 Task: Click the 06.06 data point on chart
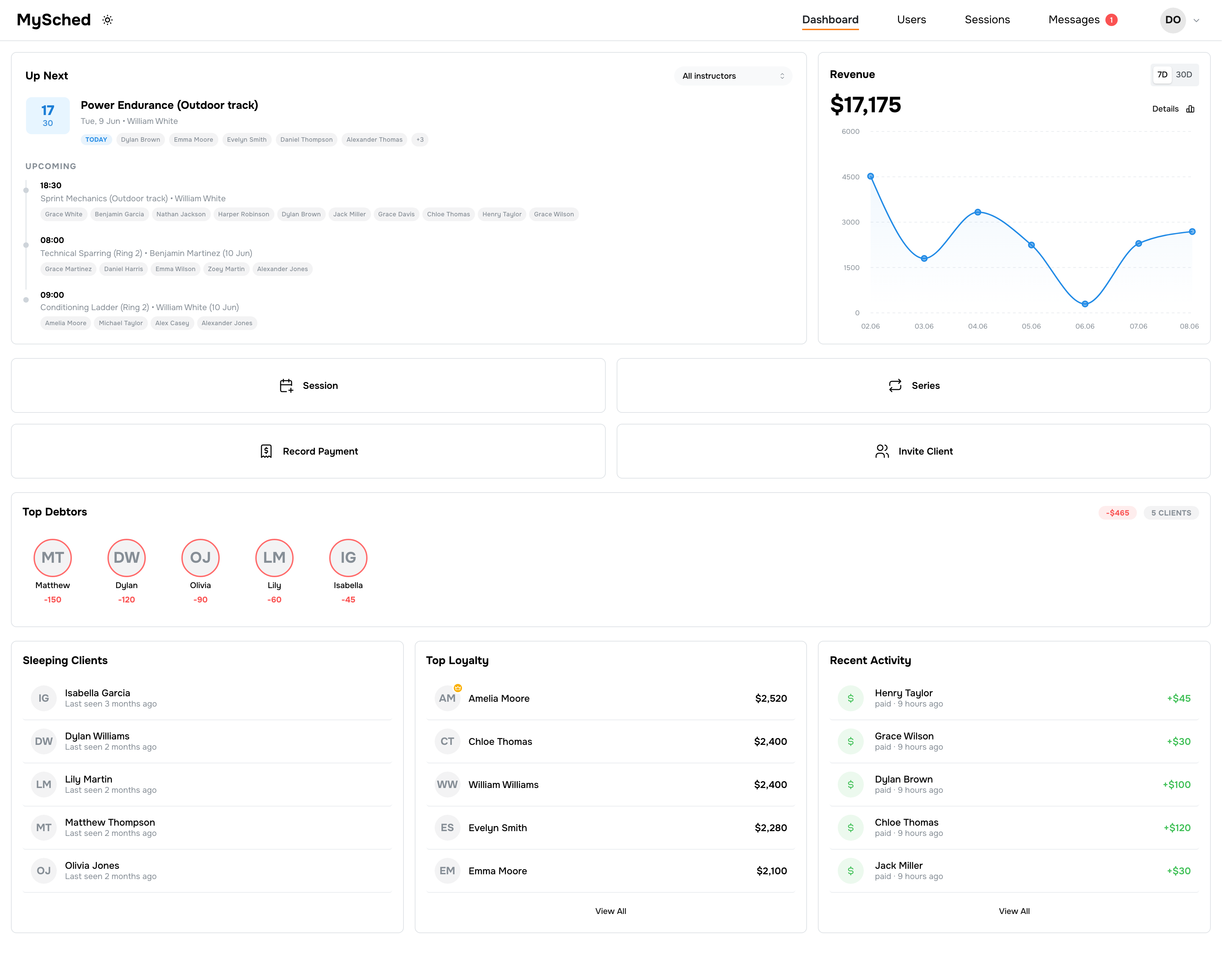tap(1094, 307)
